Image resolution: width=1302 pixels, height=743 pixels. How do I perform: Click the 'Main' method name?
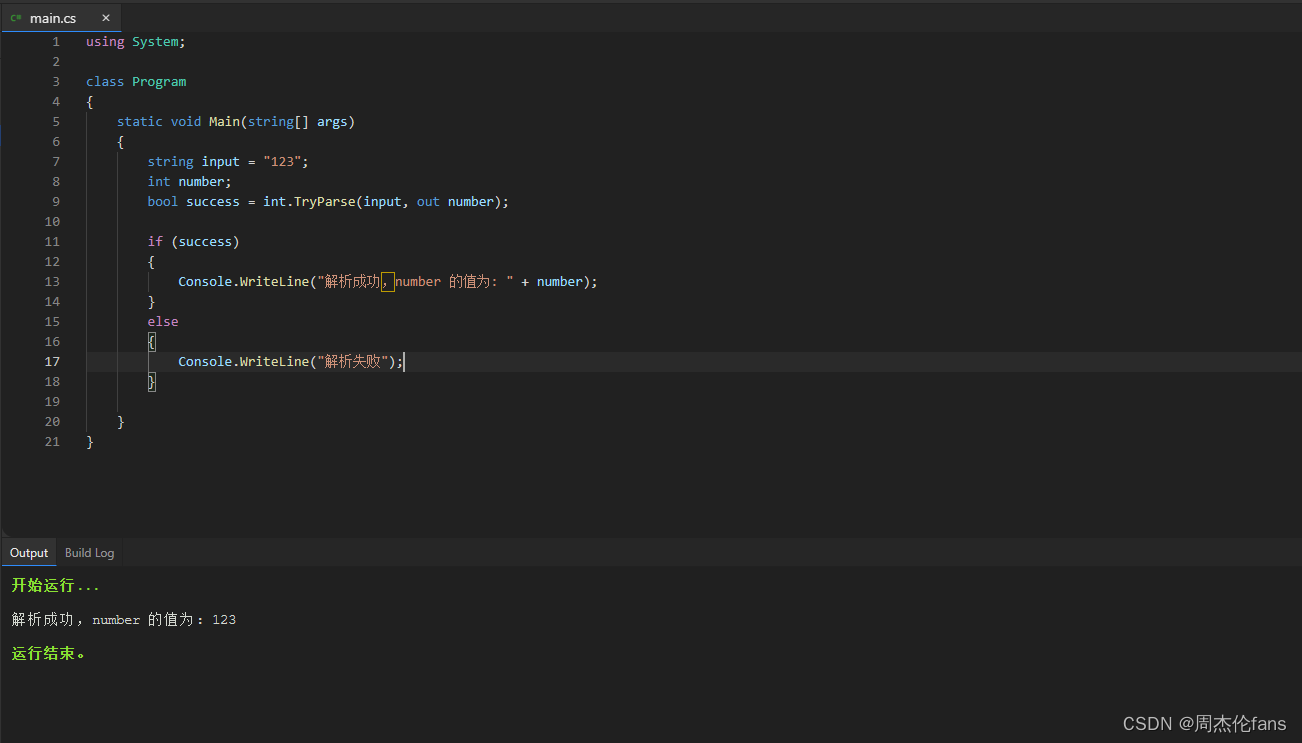[x=224, y=122]
